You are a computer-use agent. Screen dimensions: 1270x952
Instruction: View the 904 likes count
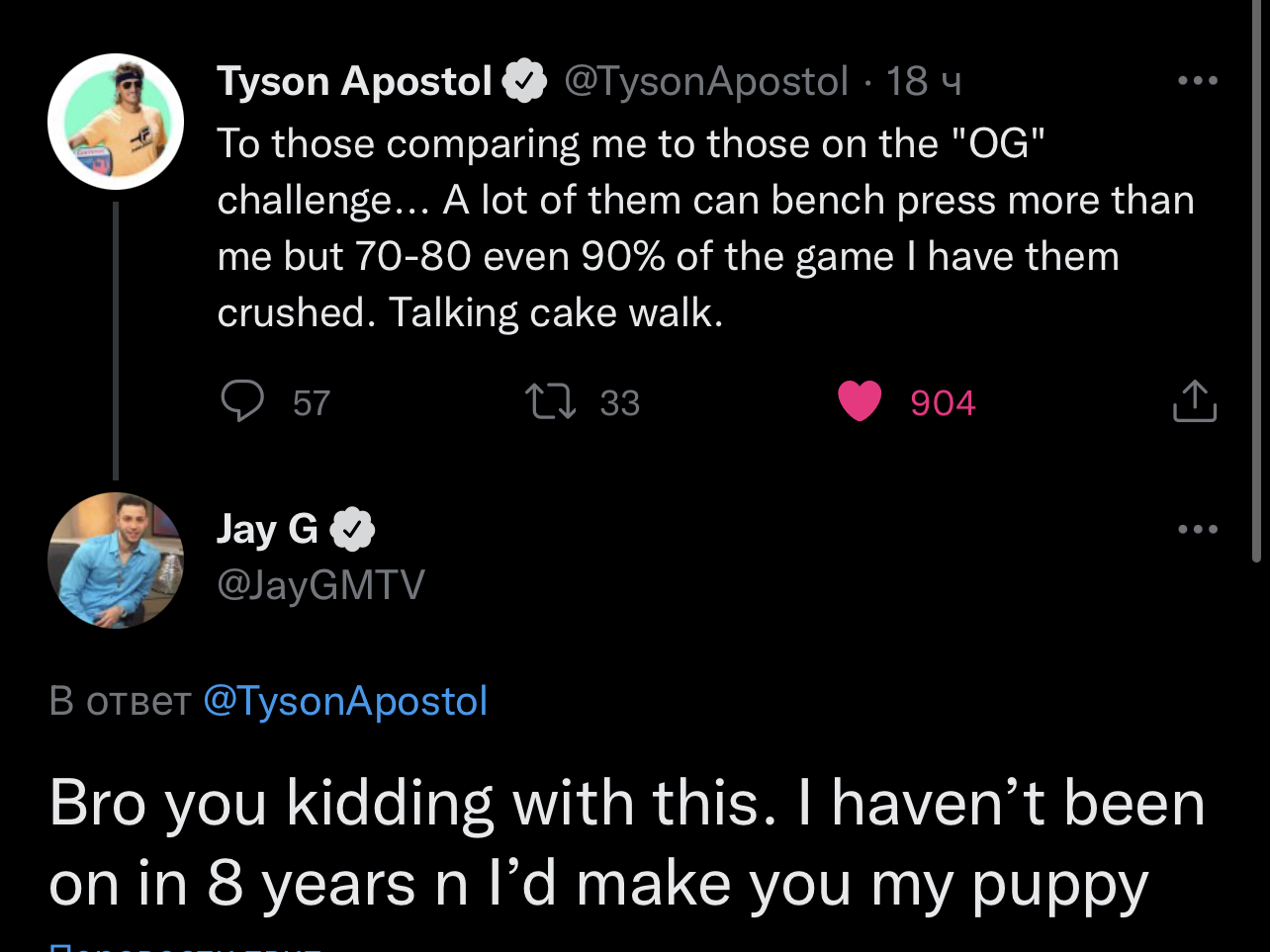(x=943, y=403)
